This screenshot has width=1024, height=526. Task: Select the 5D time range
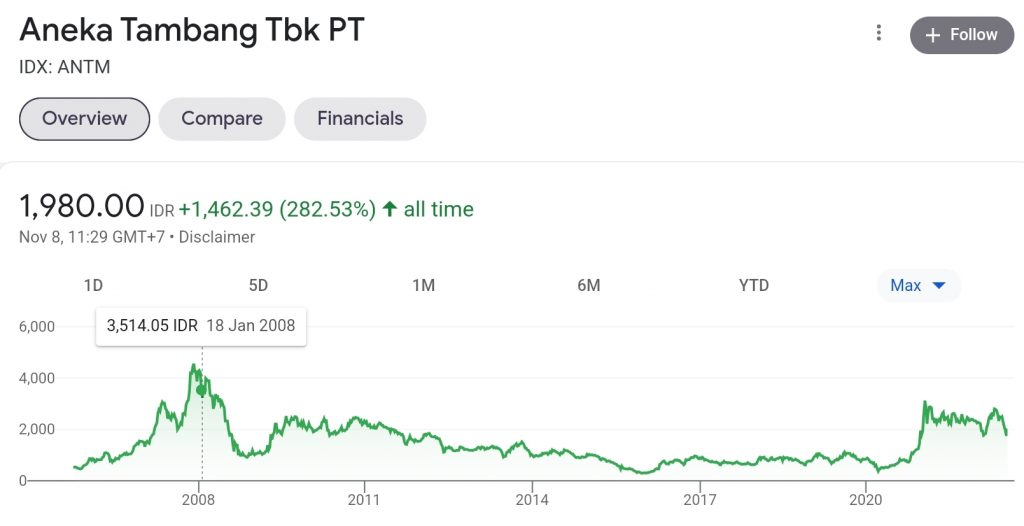(258, 285)
